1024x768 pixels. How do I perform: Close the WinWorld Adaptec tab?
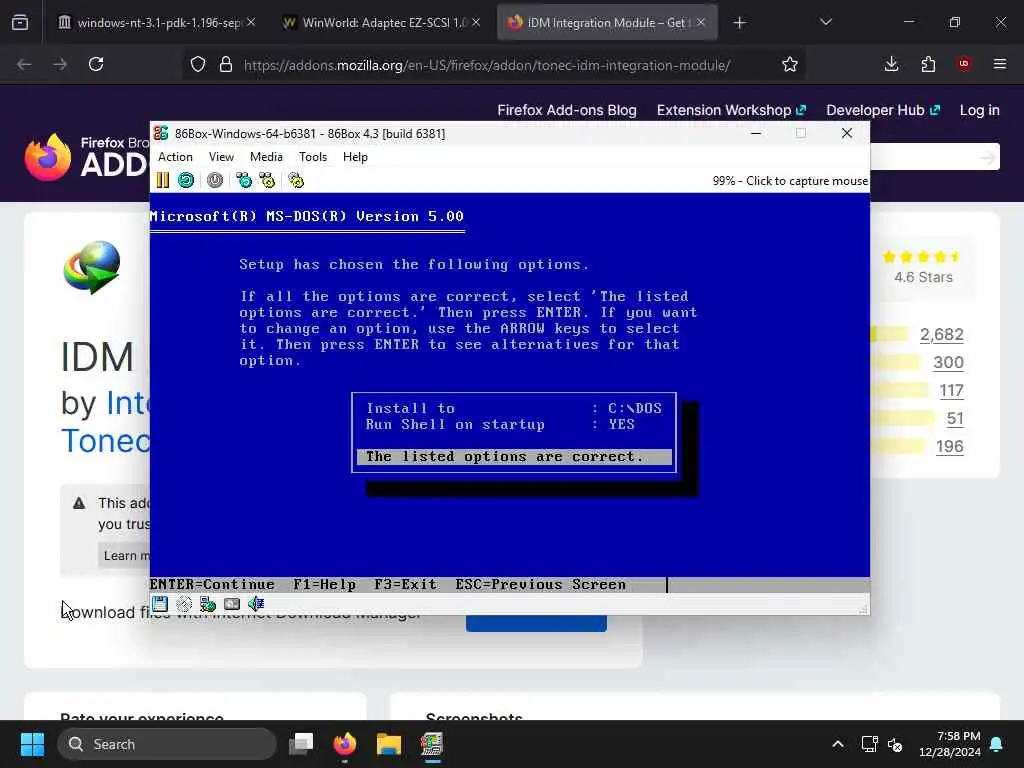pos(476,22)
